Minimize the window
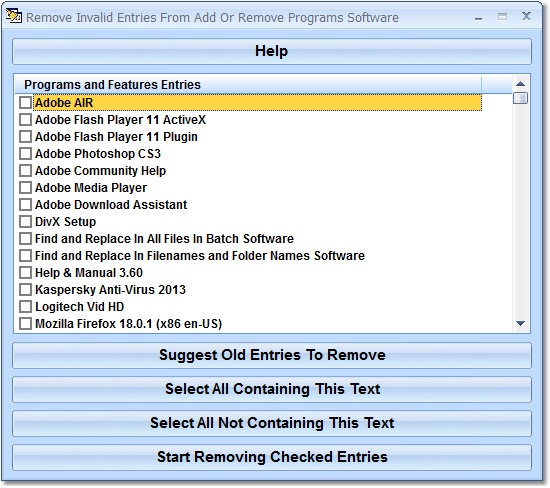Image resolution: width=550 pixels, height=488 pixels. 478,17
